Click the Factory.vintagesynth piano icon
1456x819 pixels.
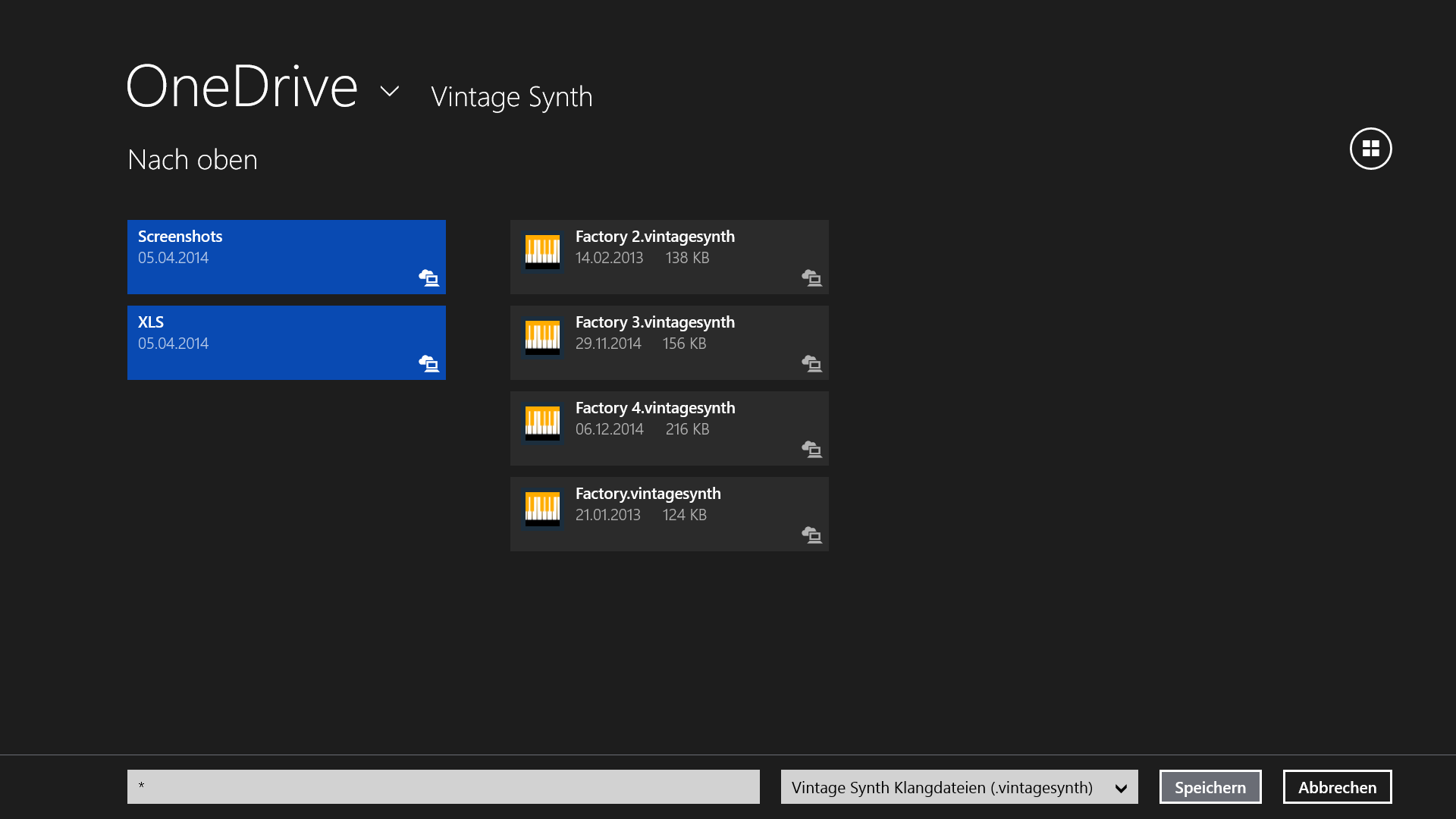(542, 508)
